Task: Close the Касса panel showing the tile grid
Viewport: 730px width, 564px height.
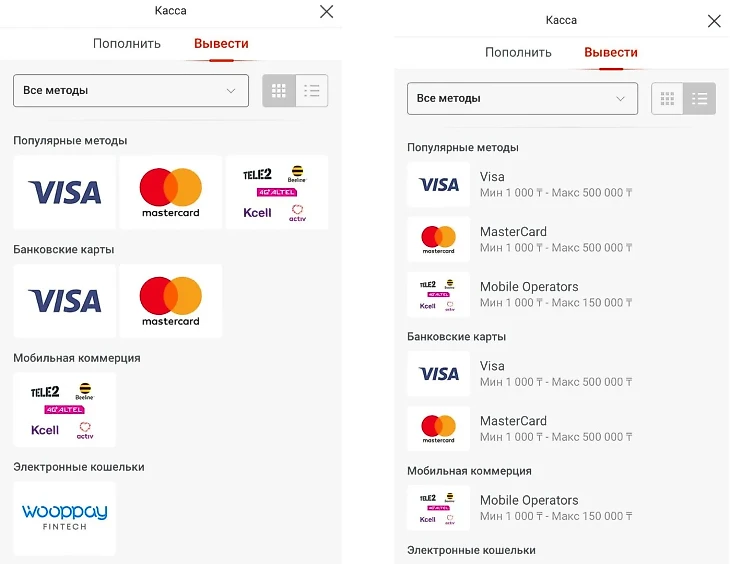Action: [326, 12]
